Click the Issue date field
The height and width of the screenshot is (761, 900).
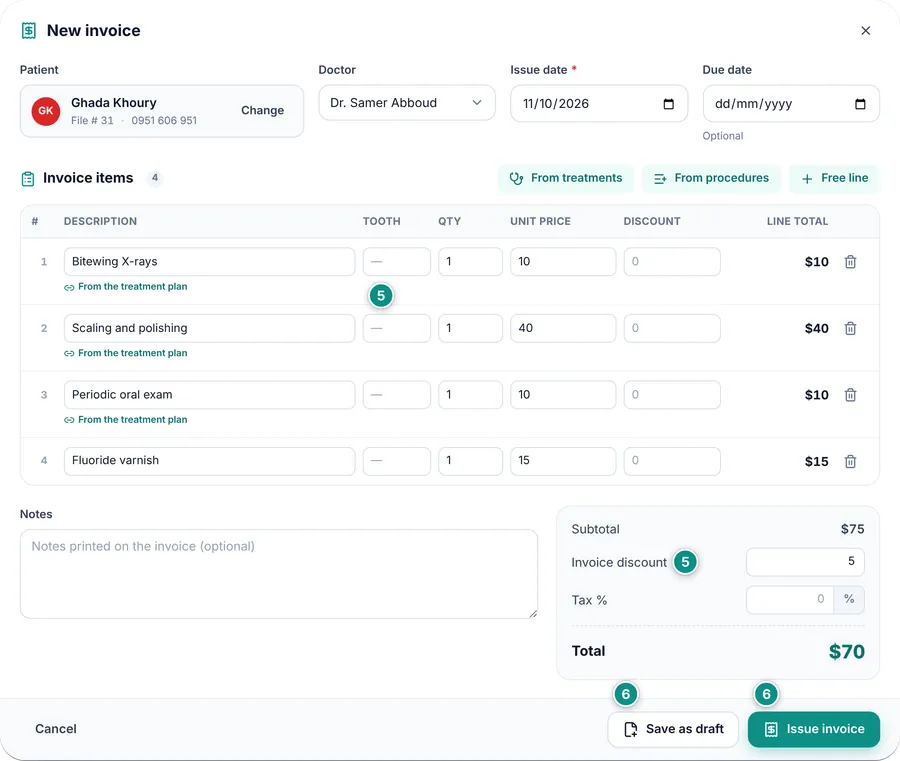click(599, 104)
